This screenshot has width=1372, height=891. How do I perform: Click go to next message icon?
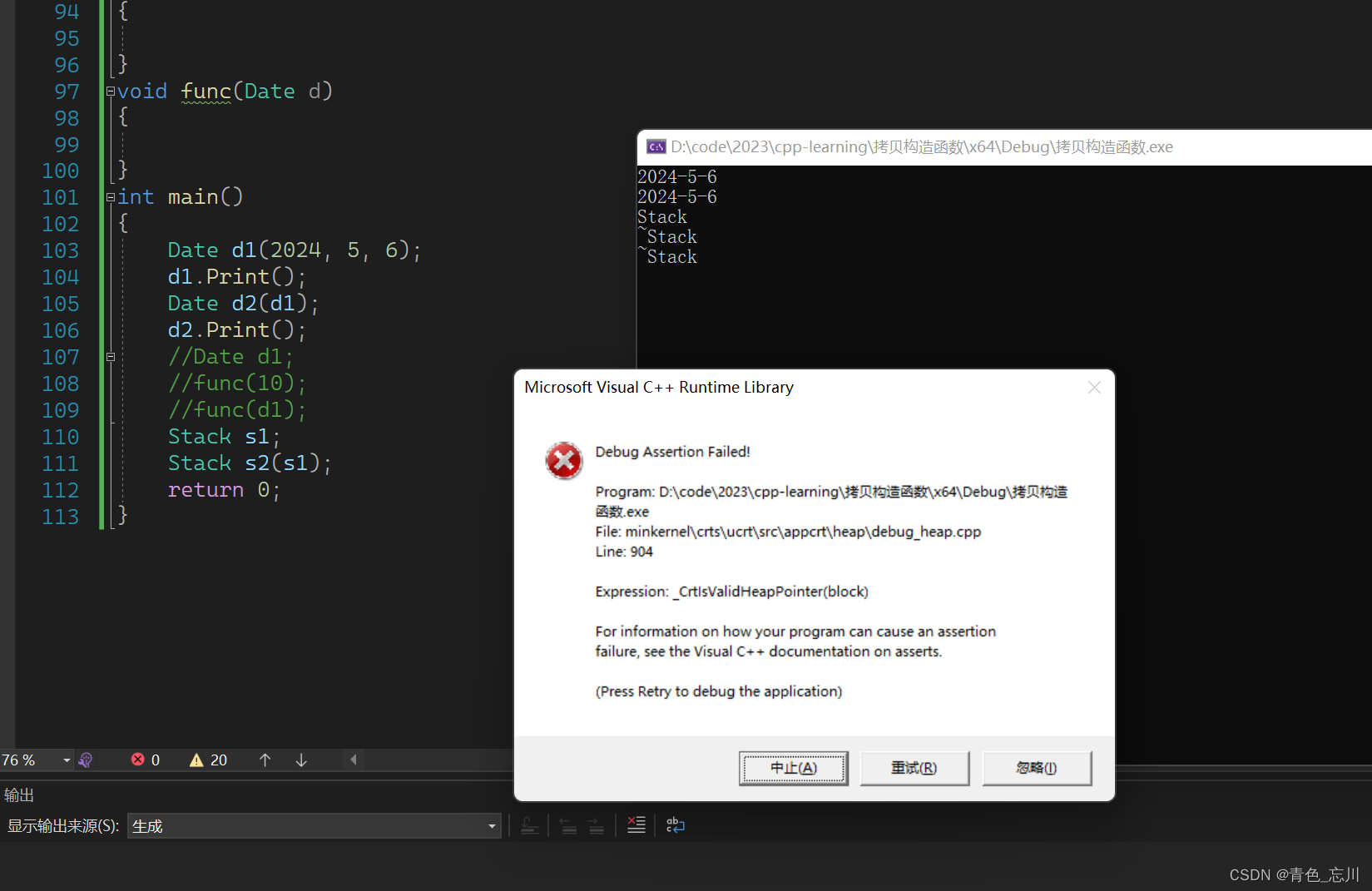point(597,826)
